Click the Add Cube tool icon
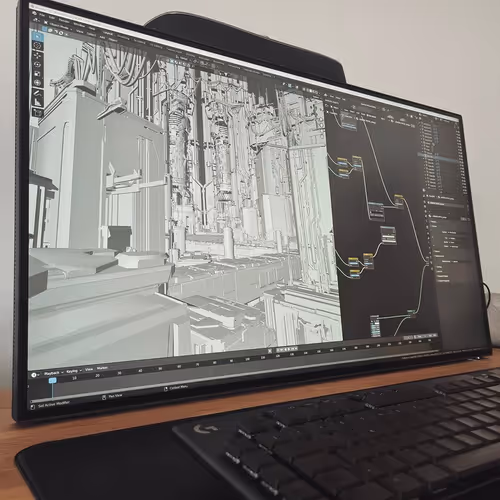The image size is (500, 500). [38, 113]
